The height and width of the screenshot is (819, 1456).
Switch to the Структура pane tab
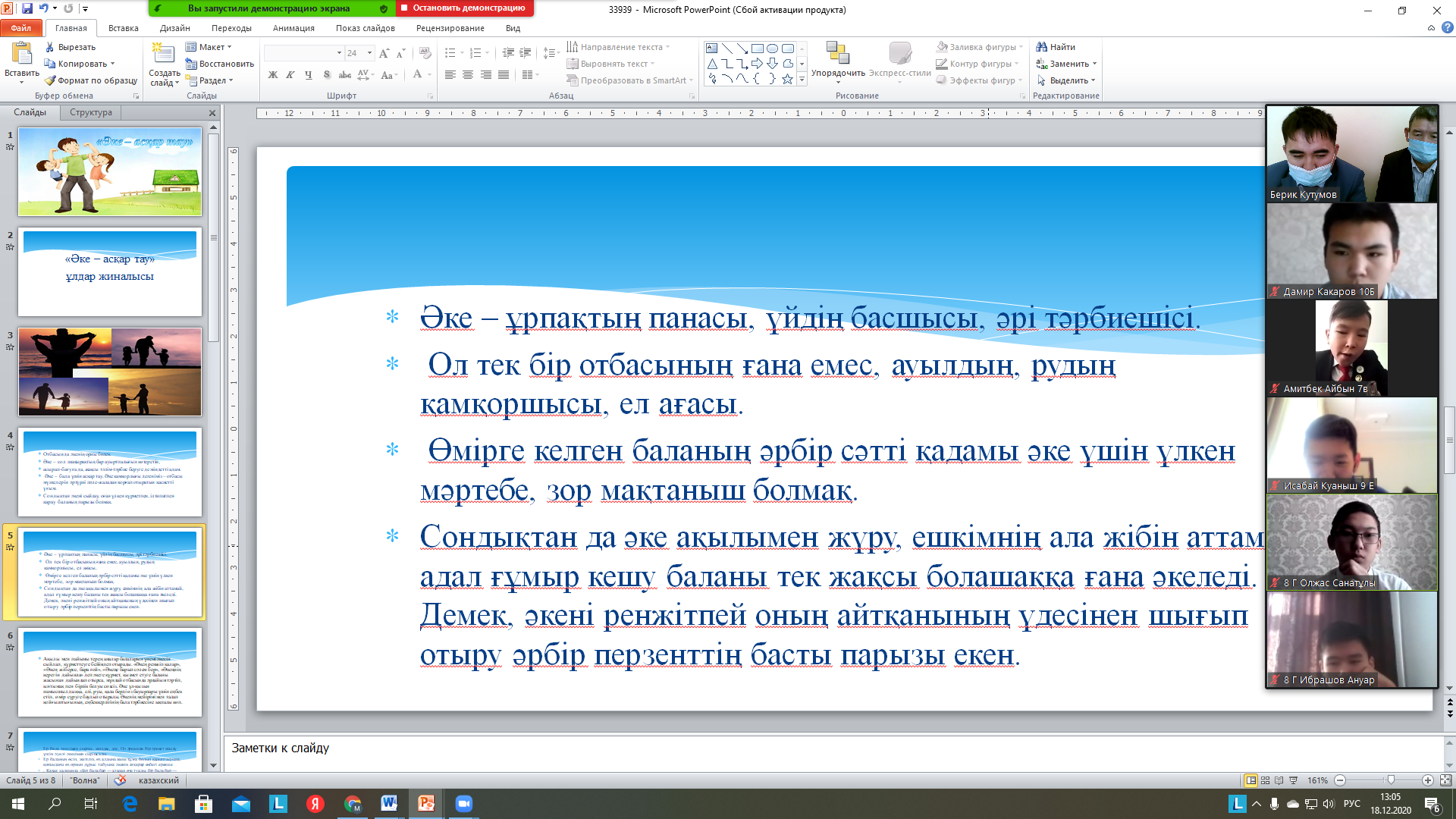pyautogui.click(x=91, y=112)
